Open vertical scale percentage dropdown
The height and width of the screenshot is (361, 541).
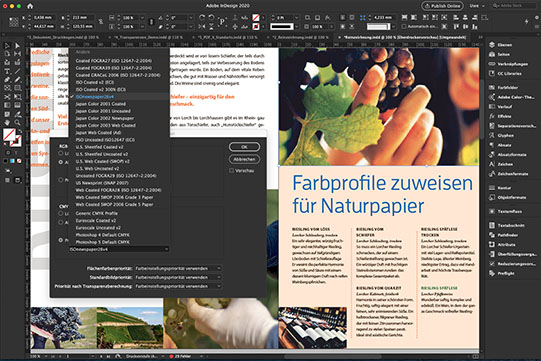pyautogui.click(x=142, y=27)
